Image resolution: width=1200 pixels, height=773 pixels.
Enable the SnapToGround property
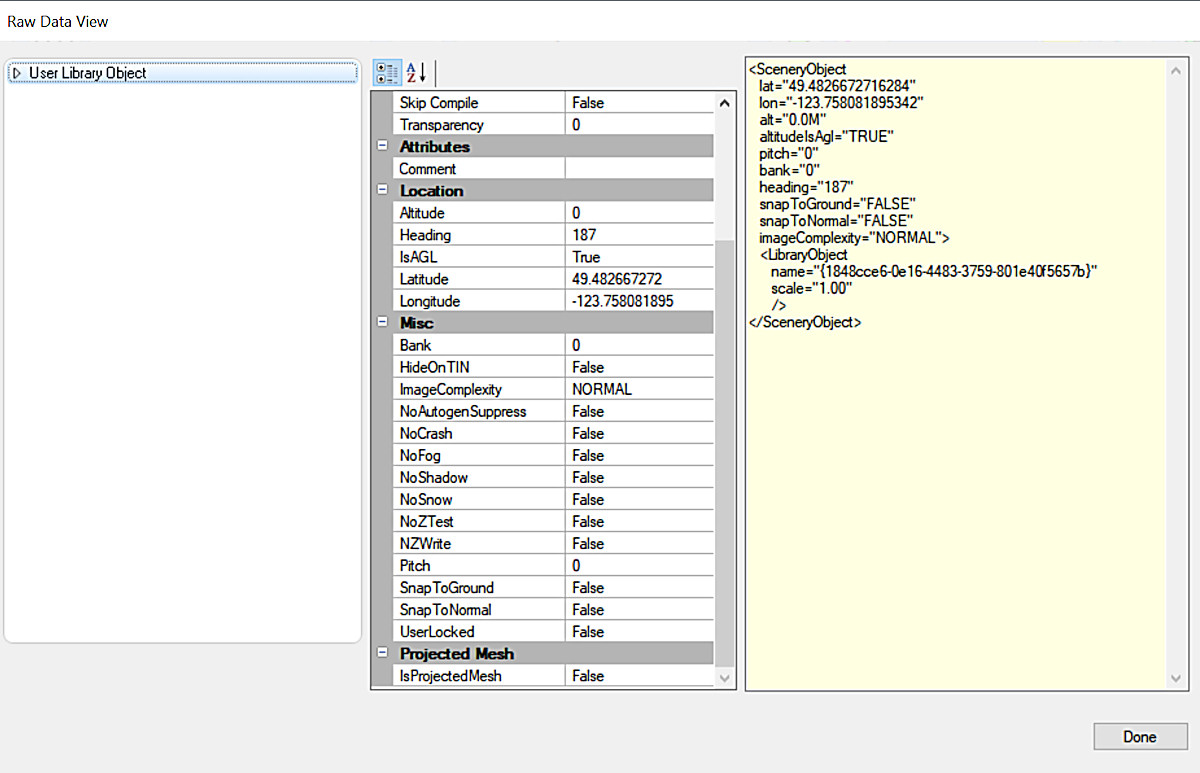(640, 587)
